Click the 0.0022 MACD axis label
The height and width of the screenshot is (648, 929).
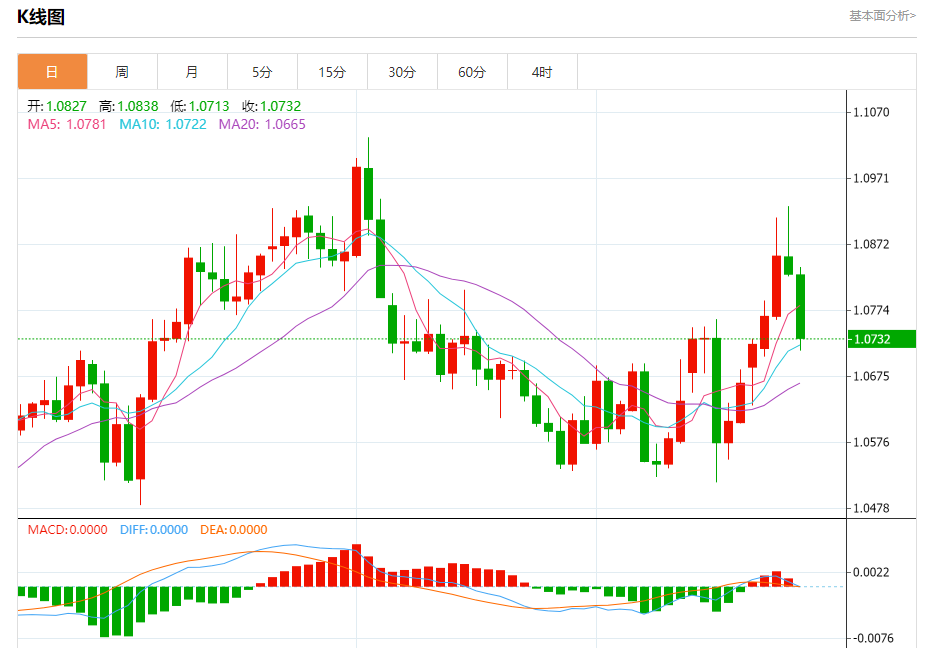click(871, 572)
